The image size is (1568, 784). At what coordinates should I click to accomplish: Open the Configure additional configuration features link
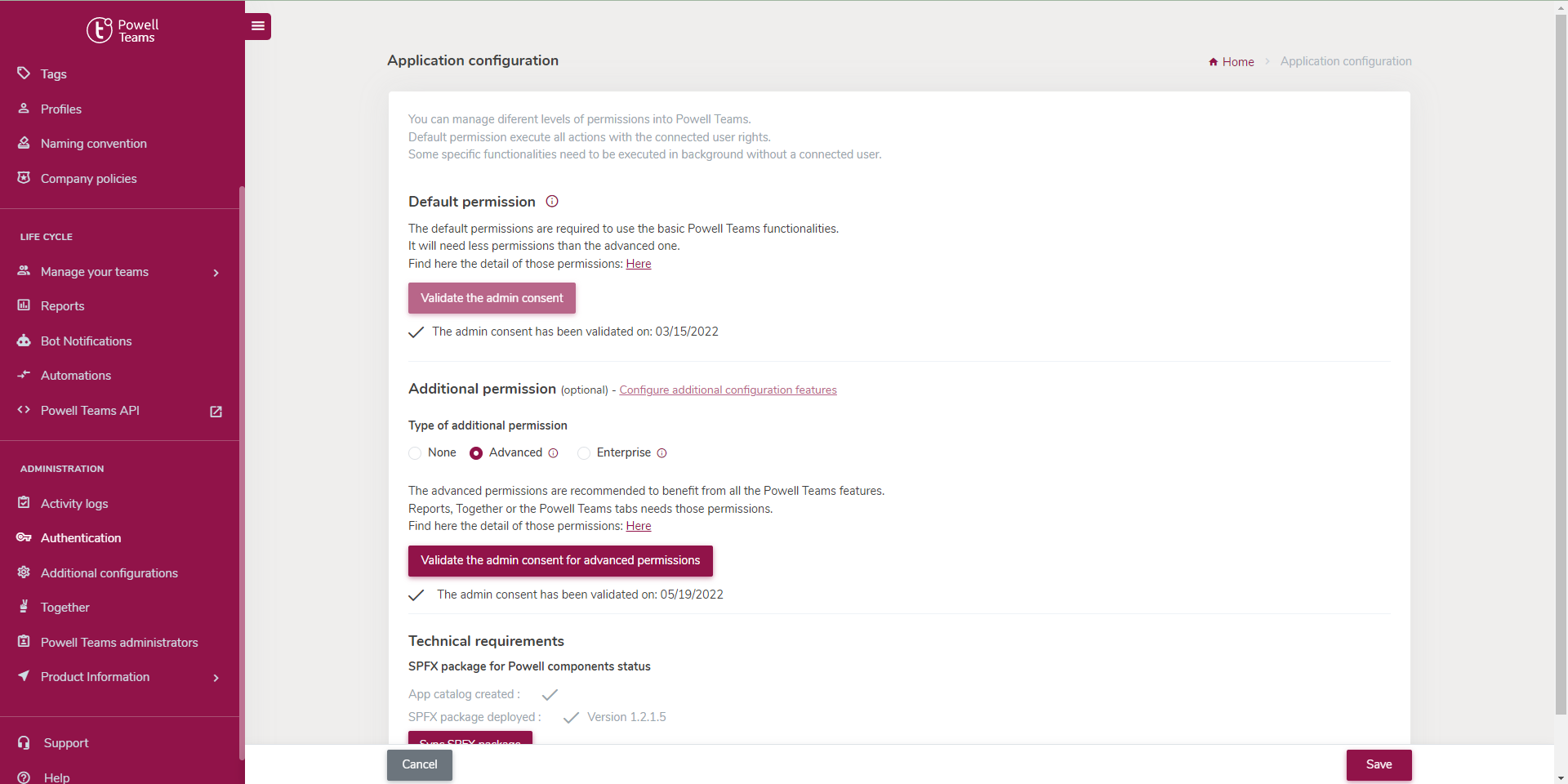(x=728, y=390)
